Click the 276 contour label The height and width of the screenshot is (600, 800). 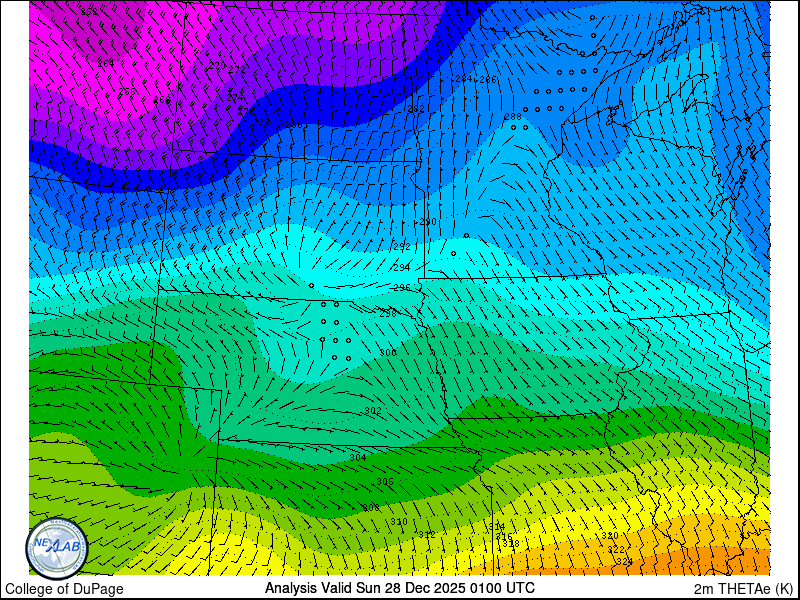(246, 110)
